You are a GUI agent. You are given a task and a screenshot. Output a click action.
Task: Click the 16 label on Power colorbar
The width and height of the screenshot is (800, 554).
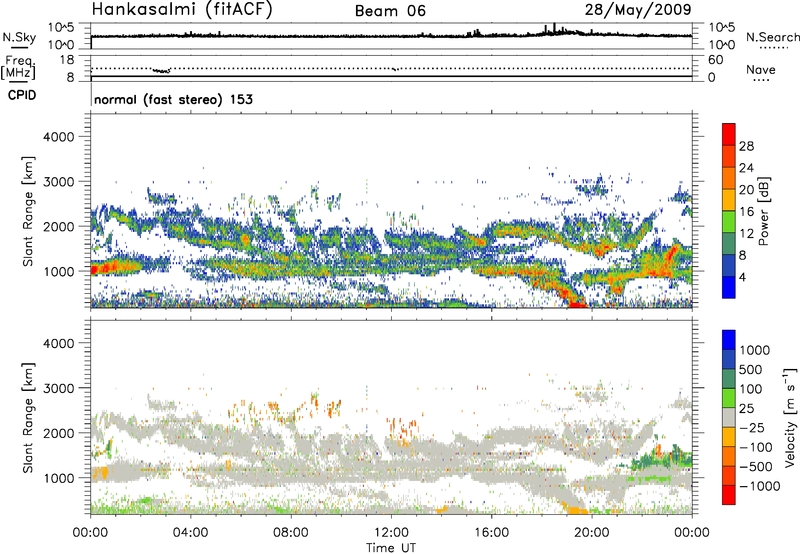(x=746, y=212)
